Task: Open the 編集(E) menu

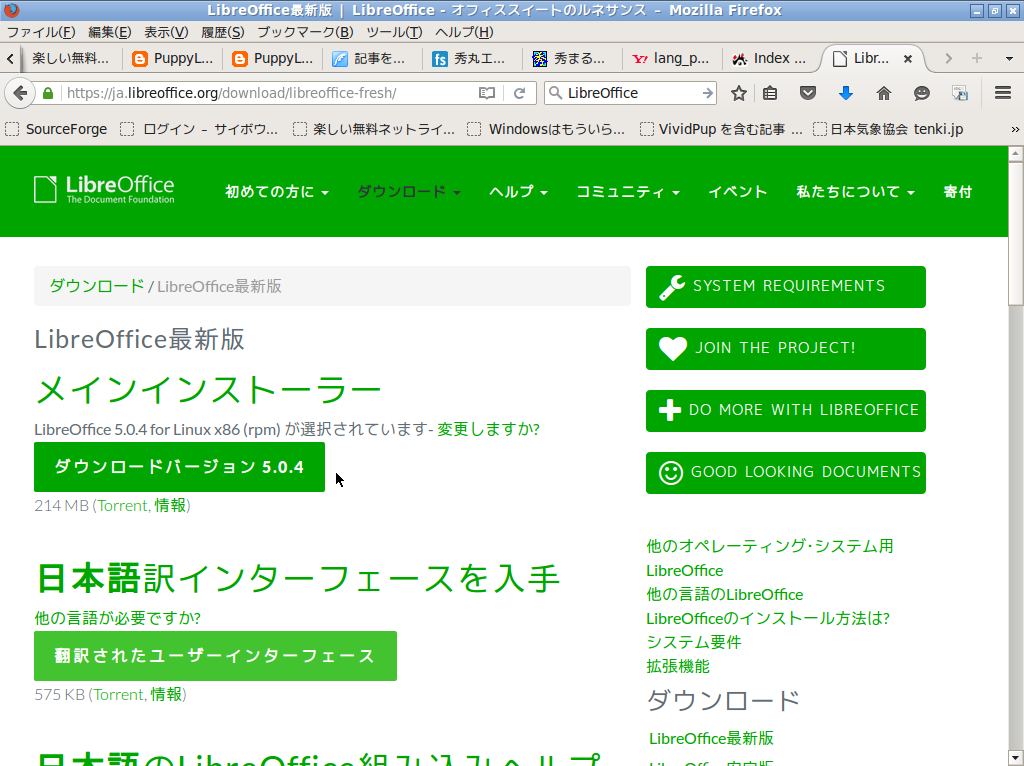Action: (x=110, y=32)
